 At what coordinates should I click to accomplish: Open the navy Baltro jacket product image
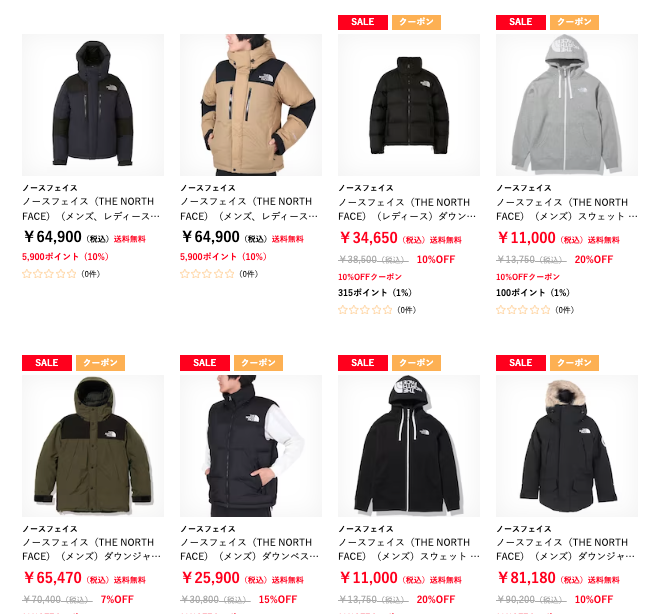(x=93, y=105)
